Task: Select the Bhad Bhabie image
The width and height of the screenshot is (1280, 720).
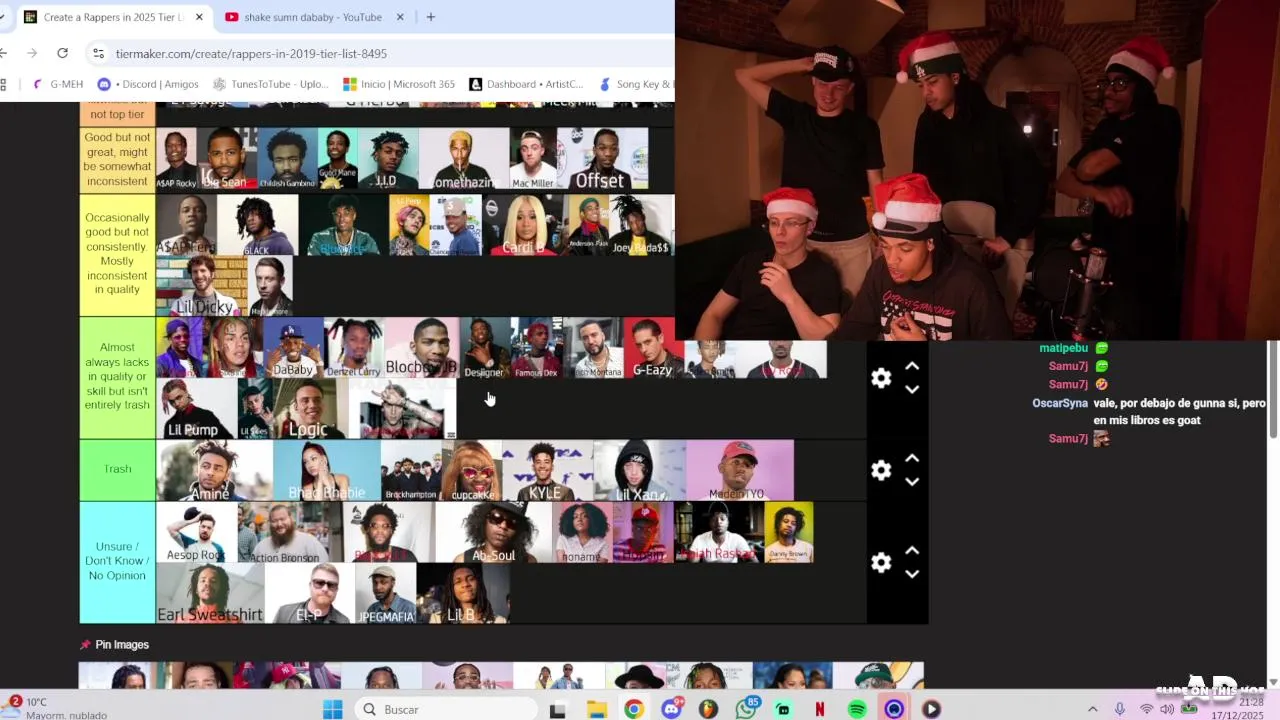Action: (x=326, y=470)
